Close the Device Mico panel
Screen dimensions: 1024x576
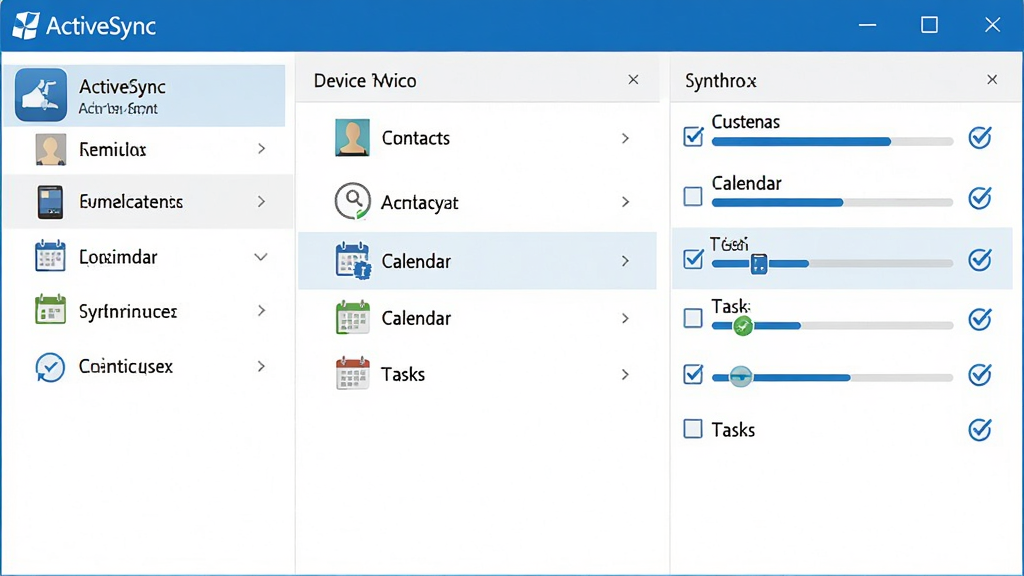633,80
